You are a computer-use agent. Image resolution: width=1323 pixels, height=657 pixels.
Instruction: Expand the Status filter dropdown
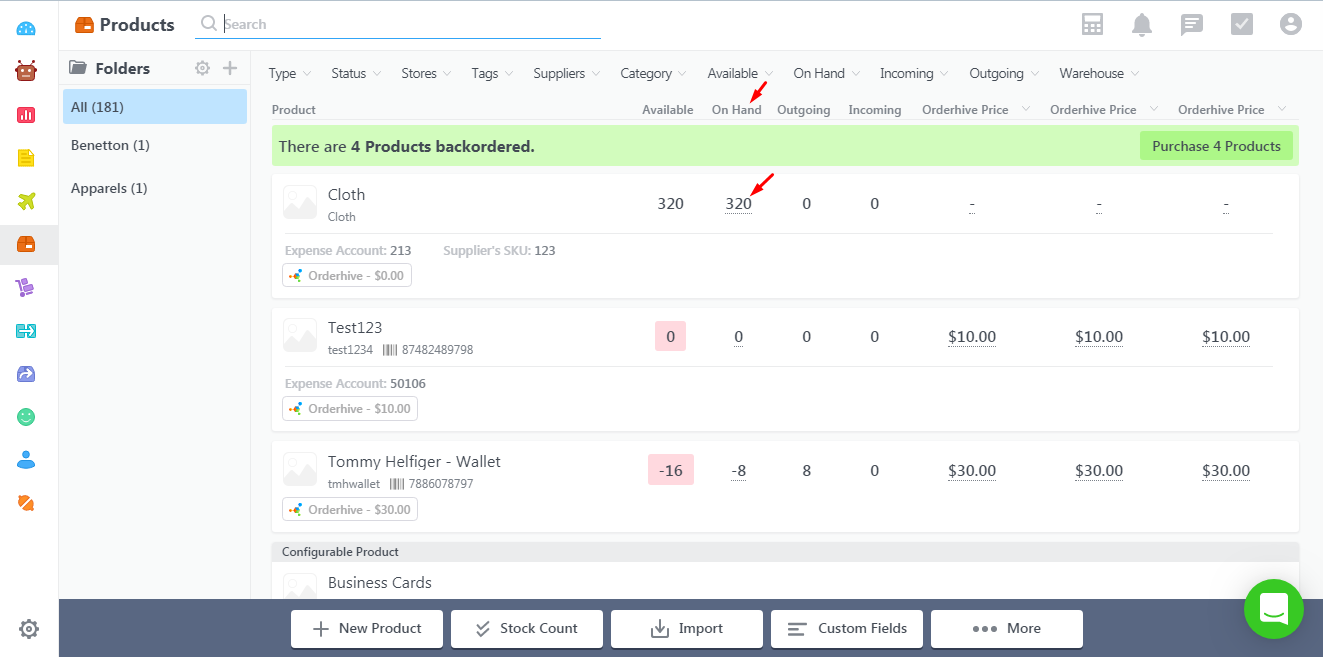pyautogui.click(x=356, y=73)
